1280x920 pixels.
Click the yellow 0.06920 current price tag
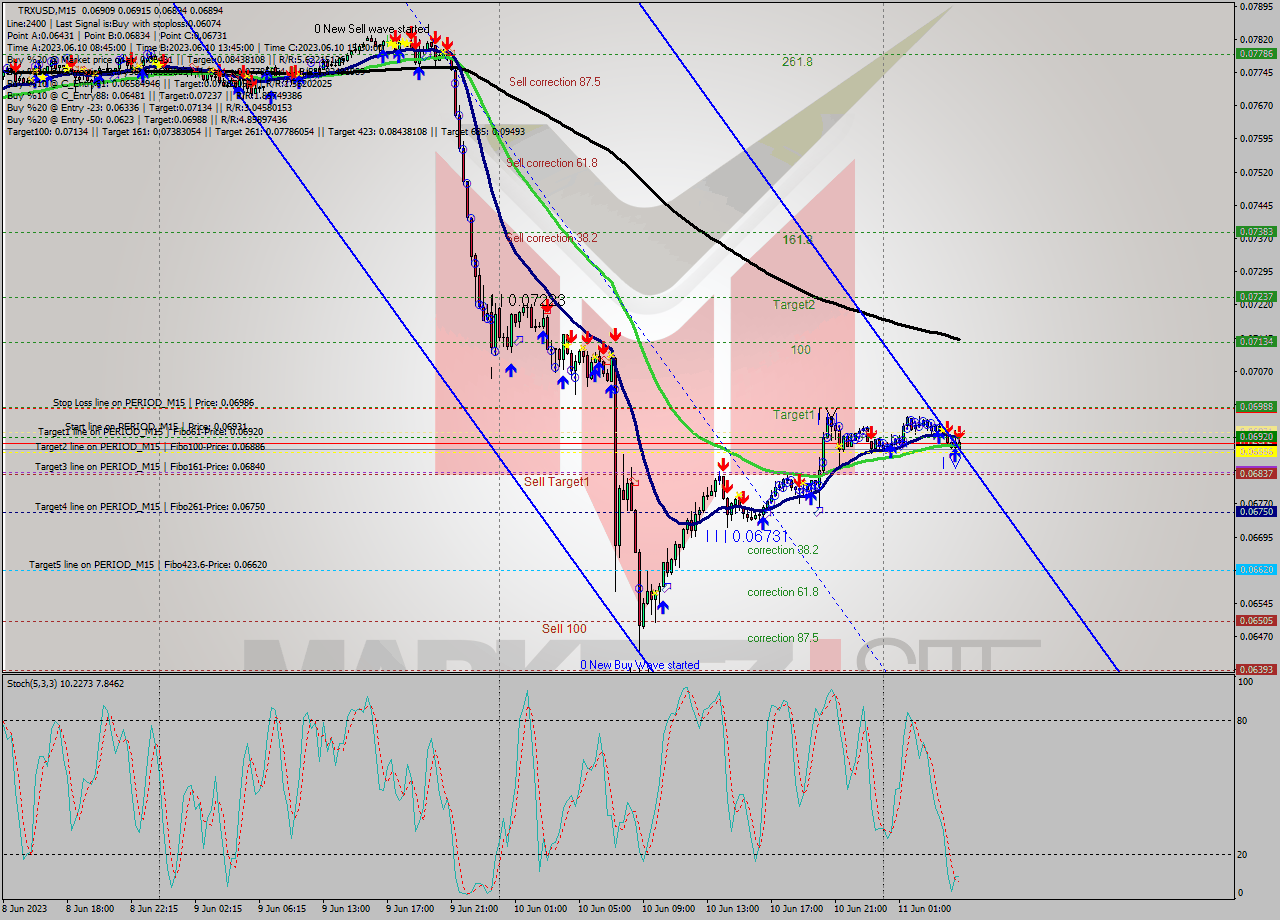(x=1258, y=436)
